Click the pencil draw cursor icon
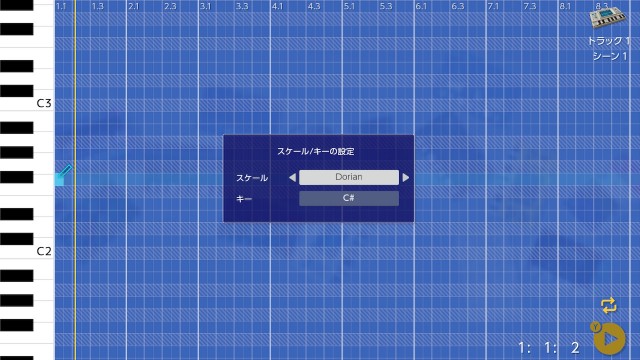 coord(66,171)
